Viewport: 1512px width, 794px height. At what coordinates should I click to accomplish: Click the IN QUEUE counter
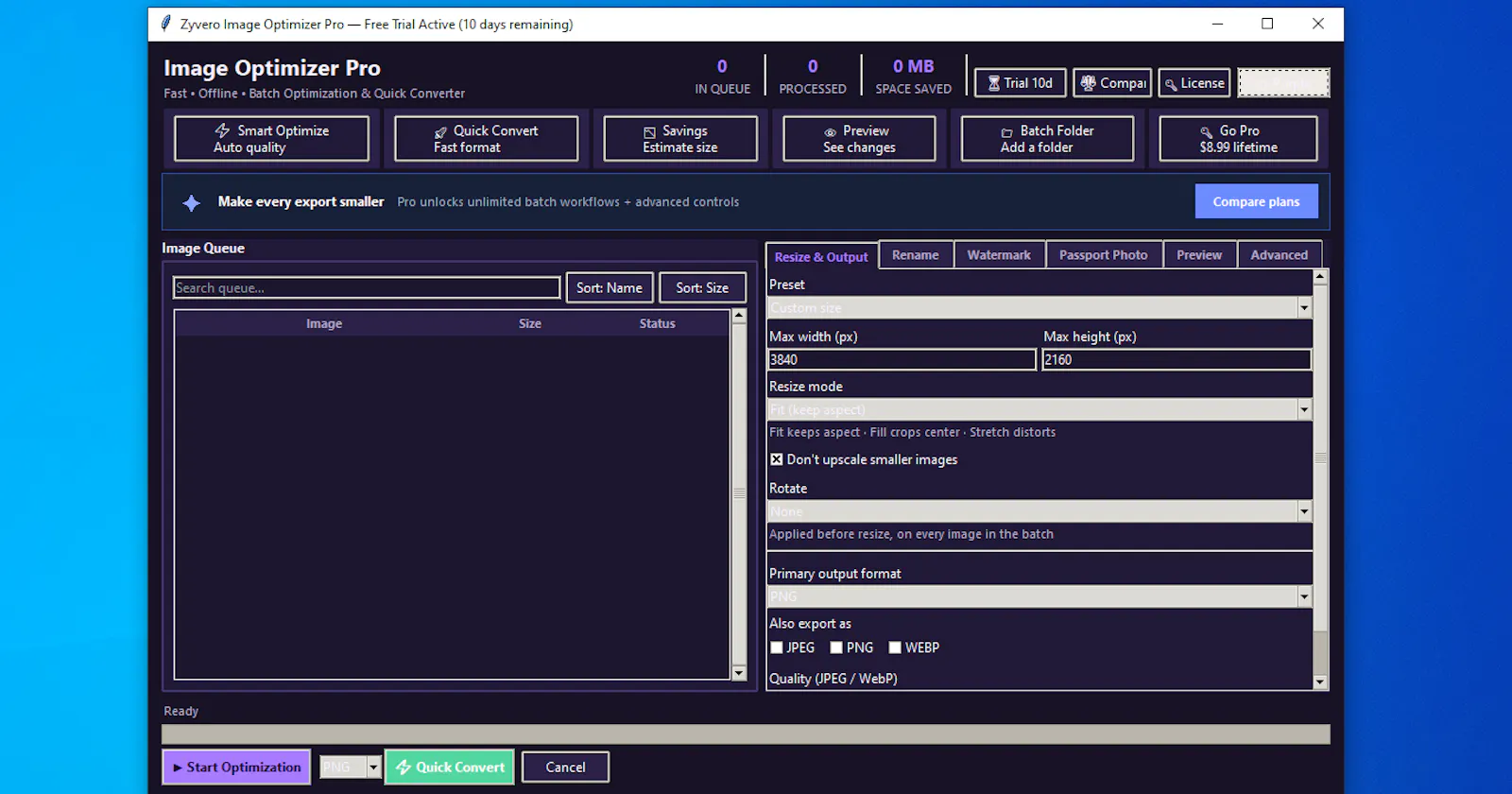click(722, 76)
